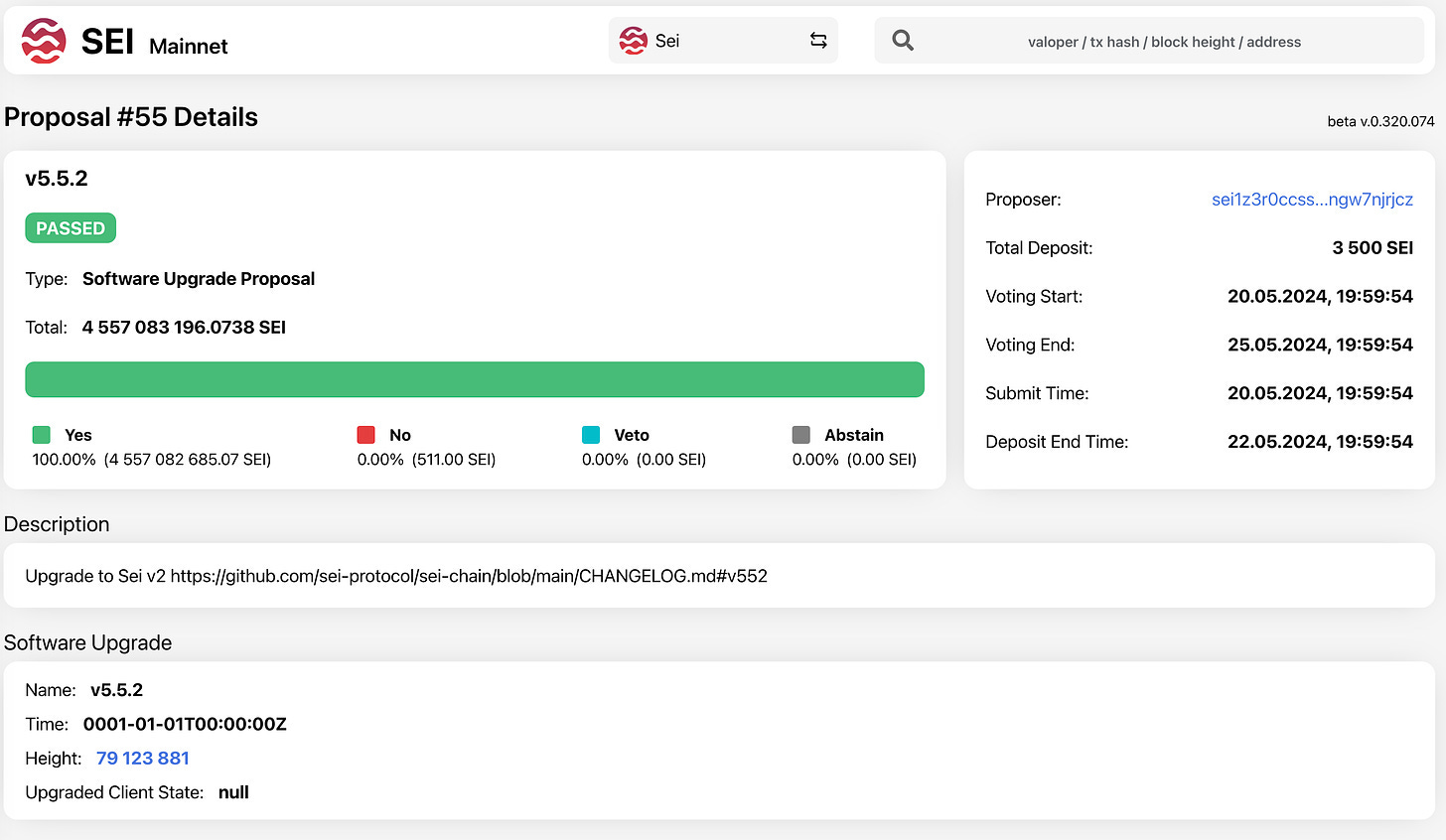
Task: Open proposer address sei1z3r0ccss...ngw7njrjcz
Action: 1312,200
